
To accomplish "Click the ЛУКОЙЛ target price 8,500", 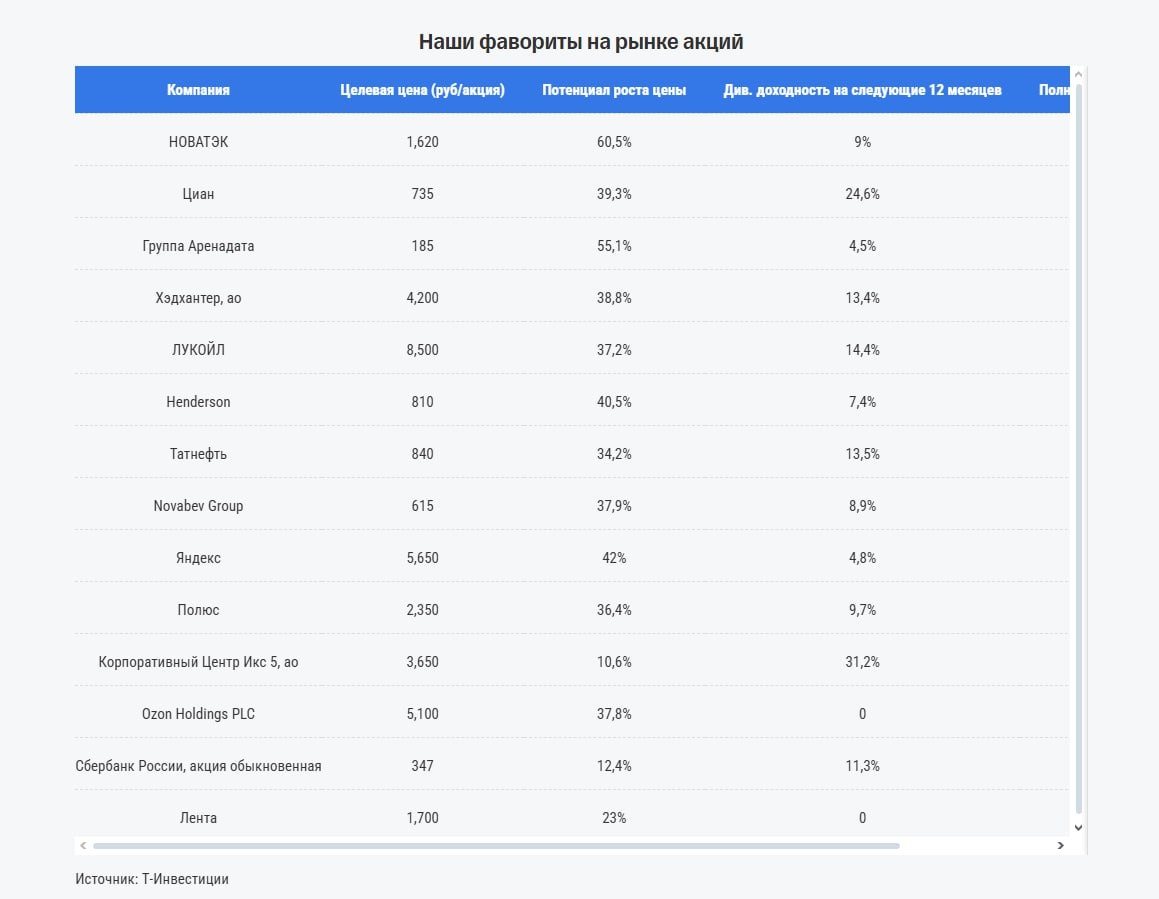I will (422, 350).
